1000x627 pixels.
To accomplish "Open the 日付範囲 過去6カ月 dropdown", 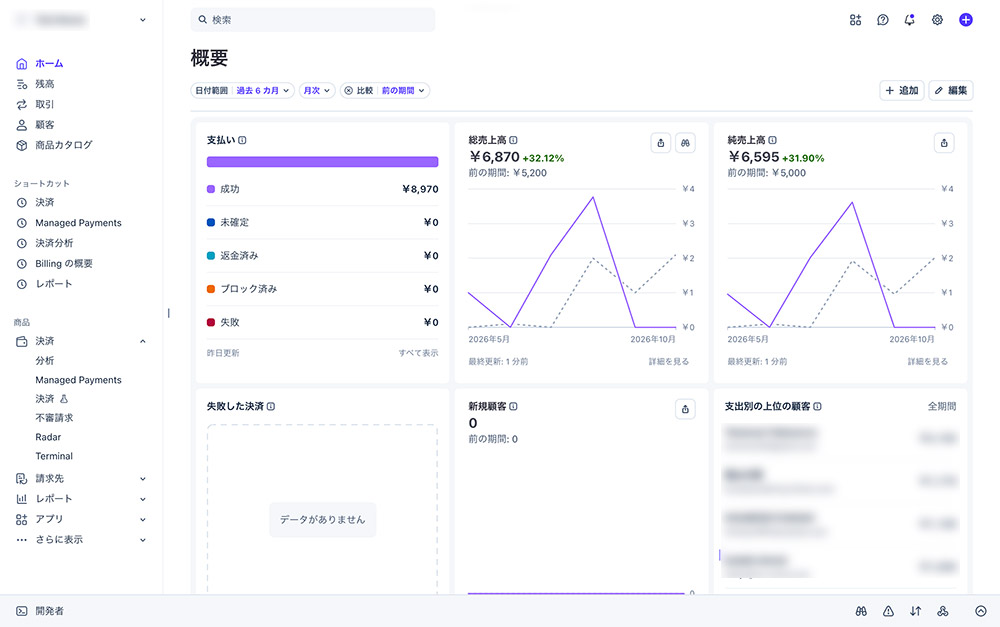I will pos(242,91).
